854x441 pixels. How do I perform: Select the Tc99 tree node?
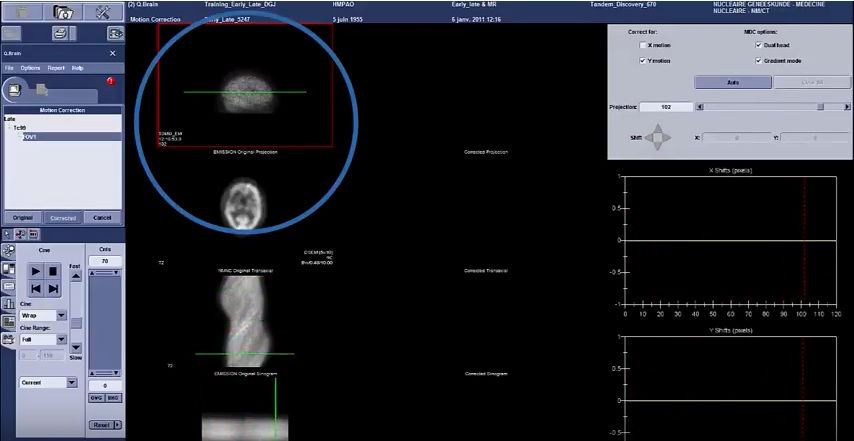(x=20, y=128)
